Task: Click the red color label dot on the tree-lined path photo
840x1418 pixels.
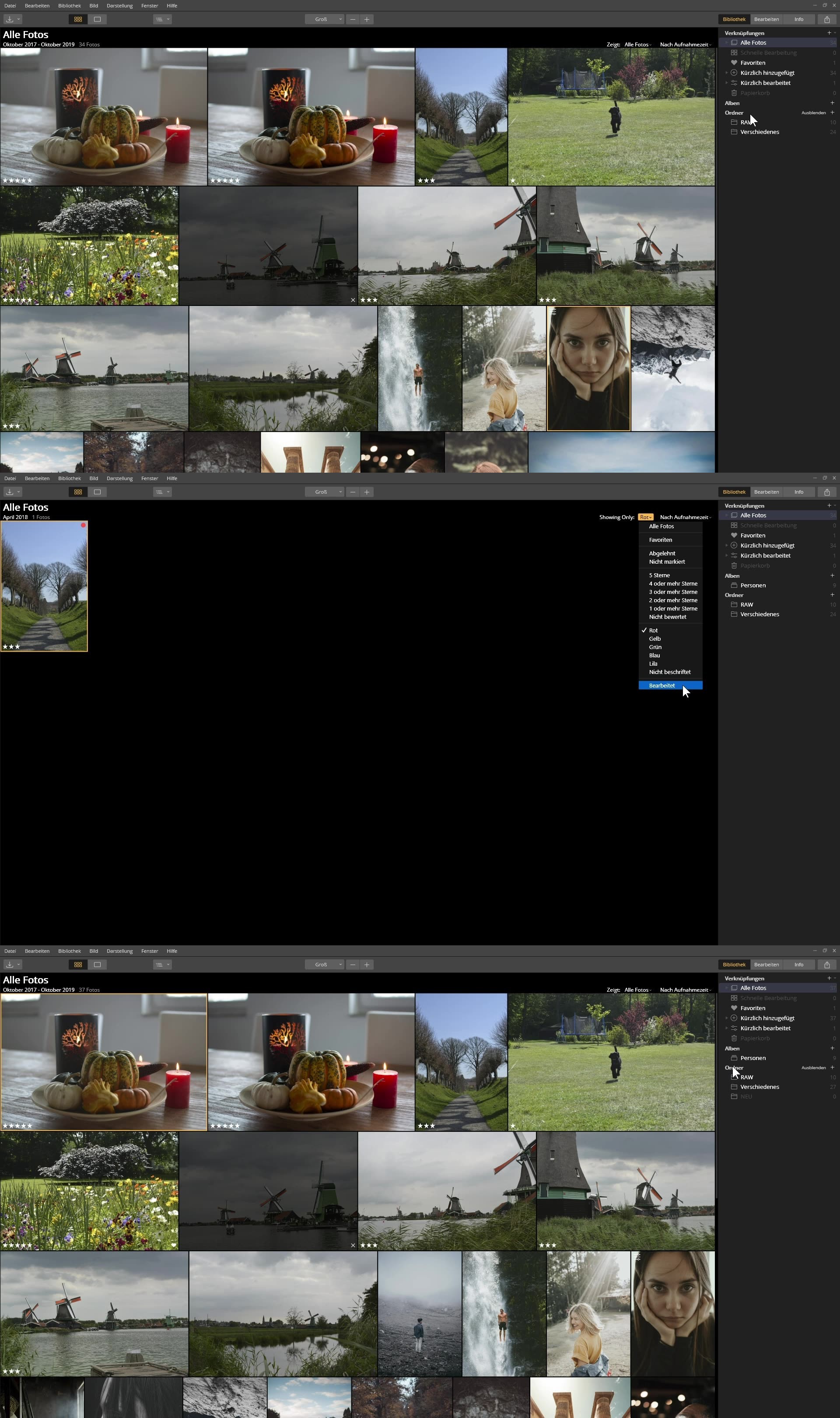Action: 83,525
